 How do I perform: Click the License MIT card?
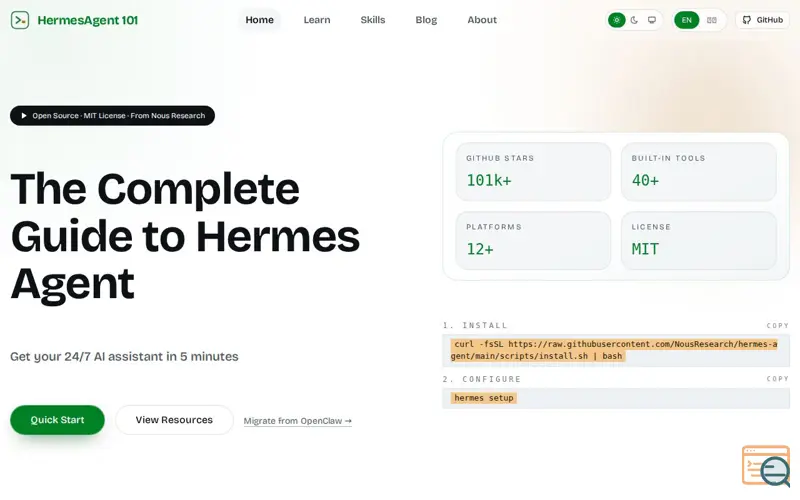[698, 241]
